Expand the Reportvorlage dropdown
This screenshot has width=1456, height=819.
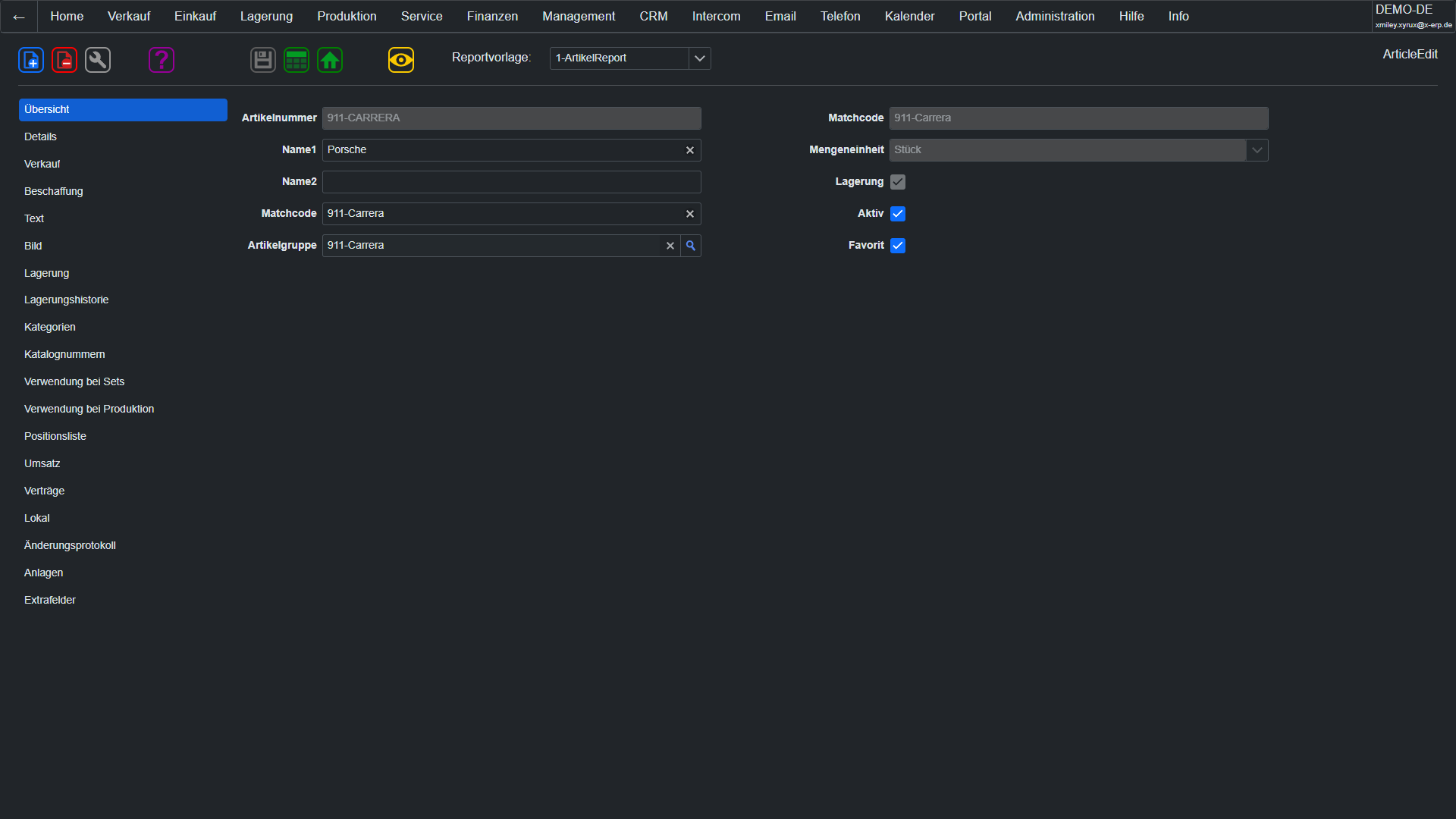pos(699,58)
